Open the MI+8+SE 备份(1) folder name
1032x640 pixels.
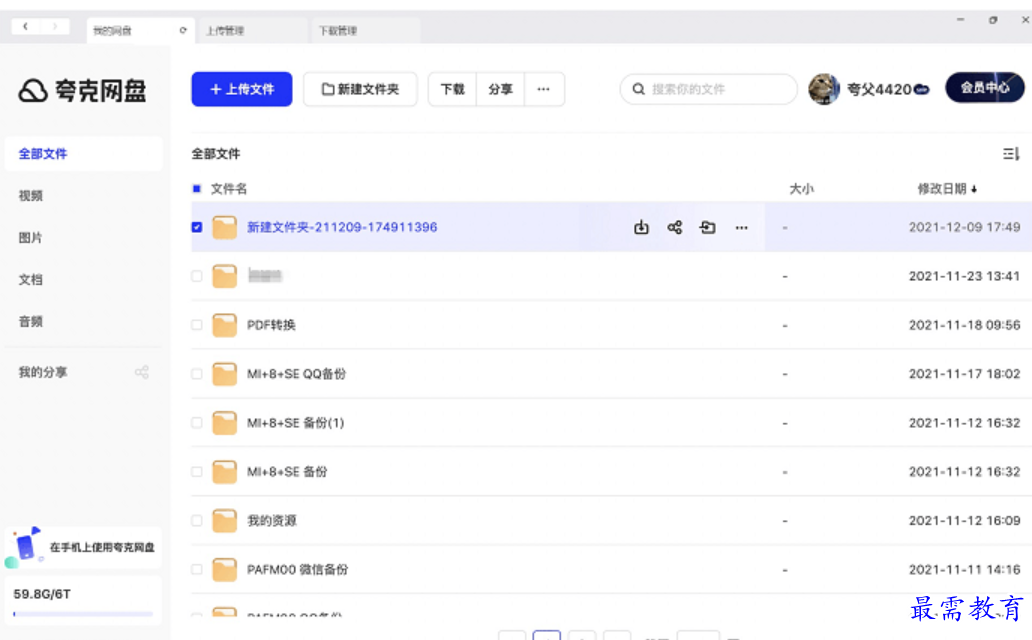click(x=296, y=423)
